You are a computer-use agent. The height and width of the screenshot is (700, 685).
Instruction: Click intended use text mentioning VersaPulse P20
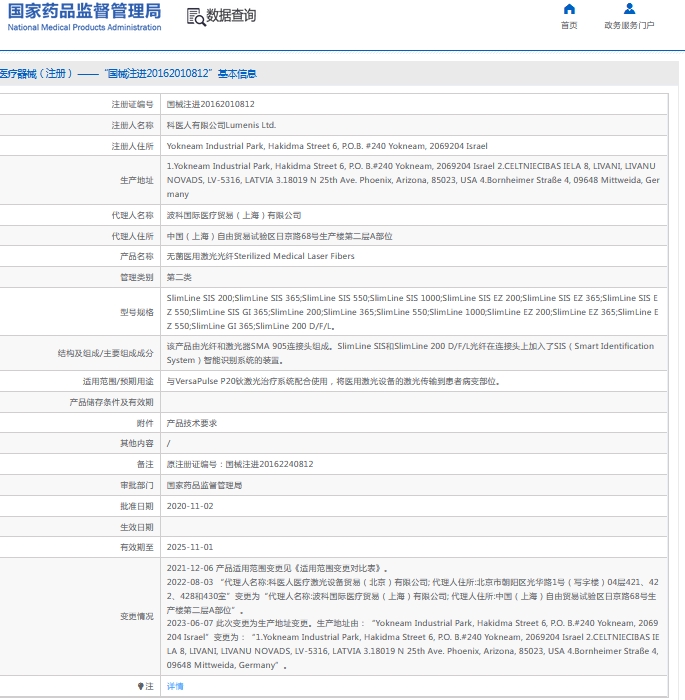pyautogui.click(x=333, y=381)
